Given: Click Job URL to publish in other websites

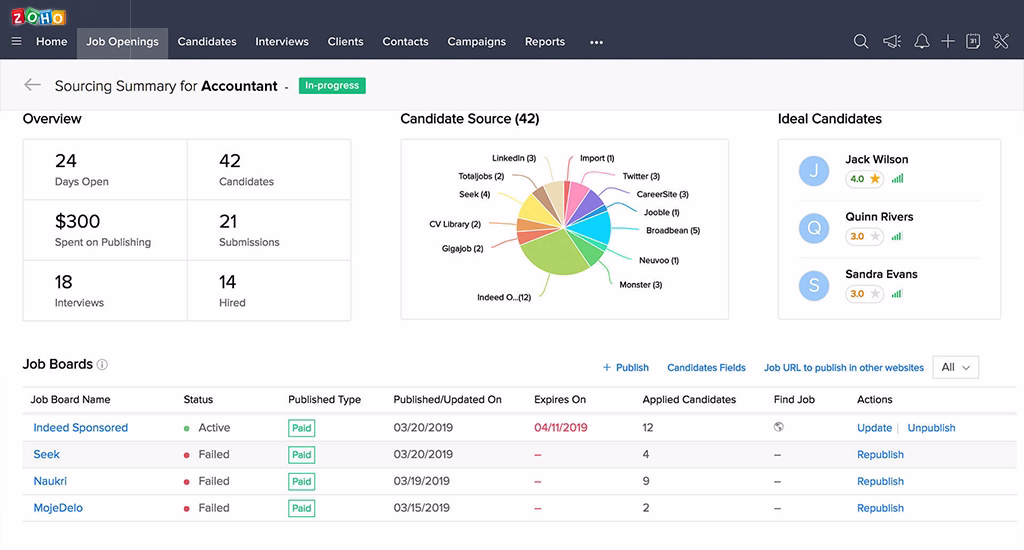Looking at the screenshot, I should pos(844,368).
